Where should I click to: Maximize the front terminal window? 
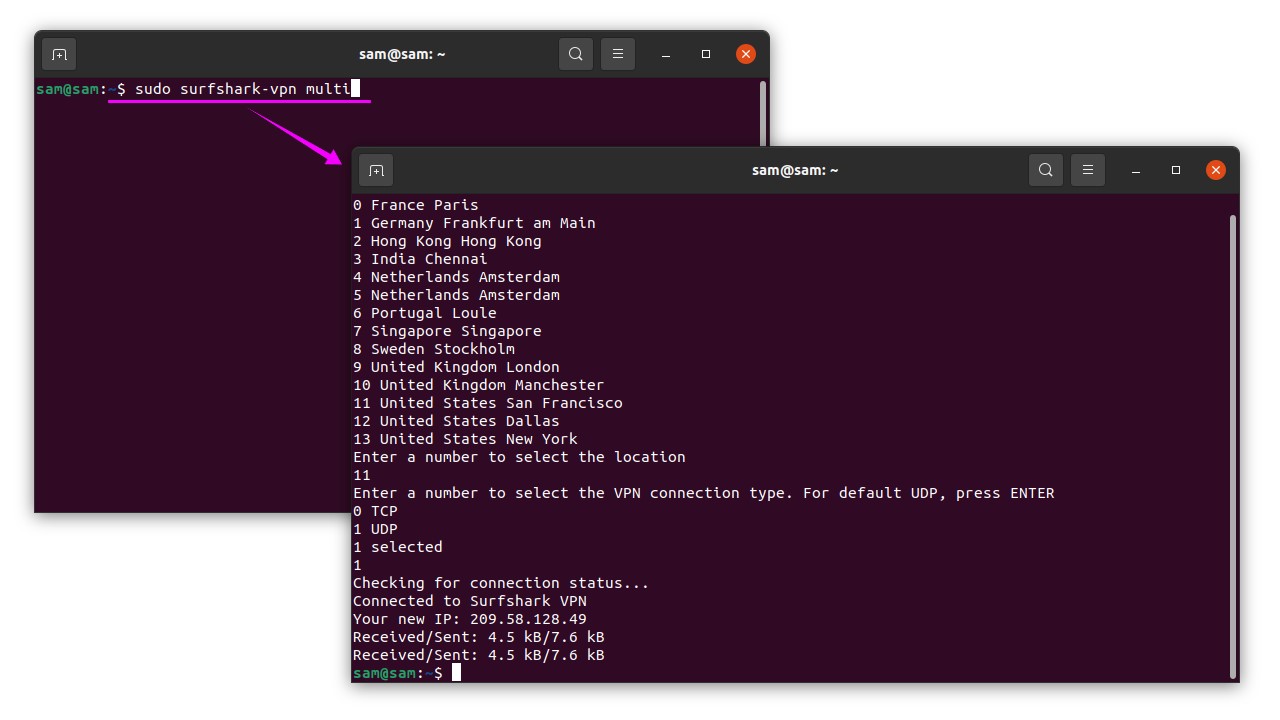click(x=1176, y=171)
